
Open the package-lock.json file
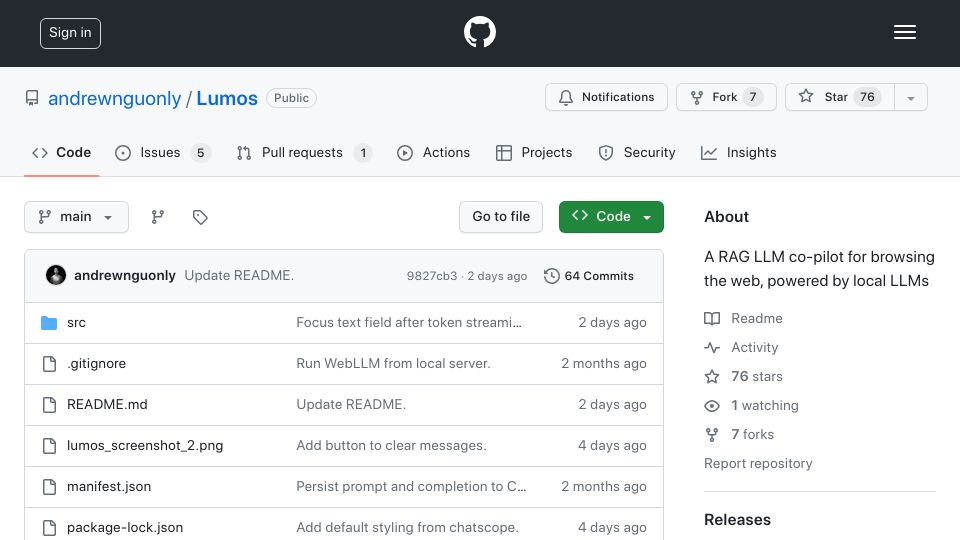tap(125, 528)
